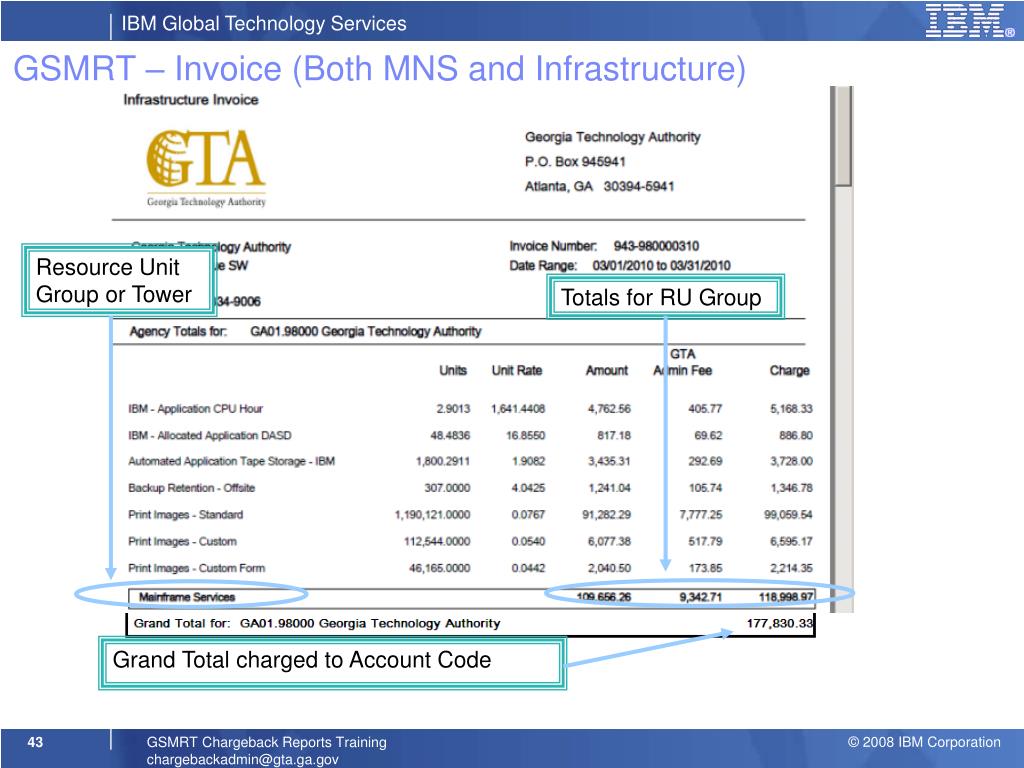Click the invoice vertical scrollbar thumb
Screen dimensions: 1024x768
[842, 136]
